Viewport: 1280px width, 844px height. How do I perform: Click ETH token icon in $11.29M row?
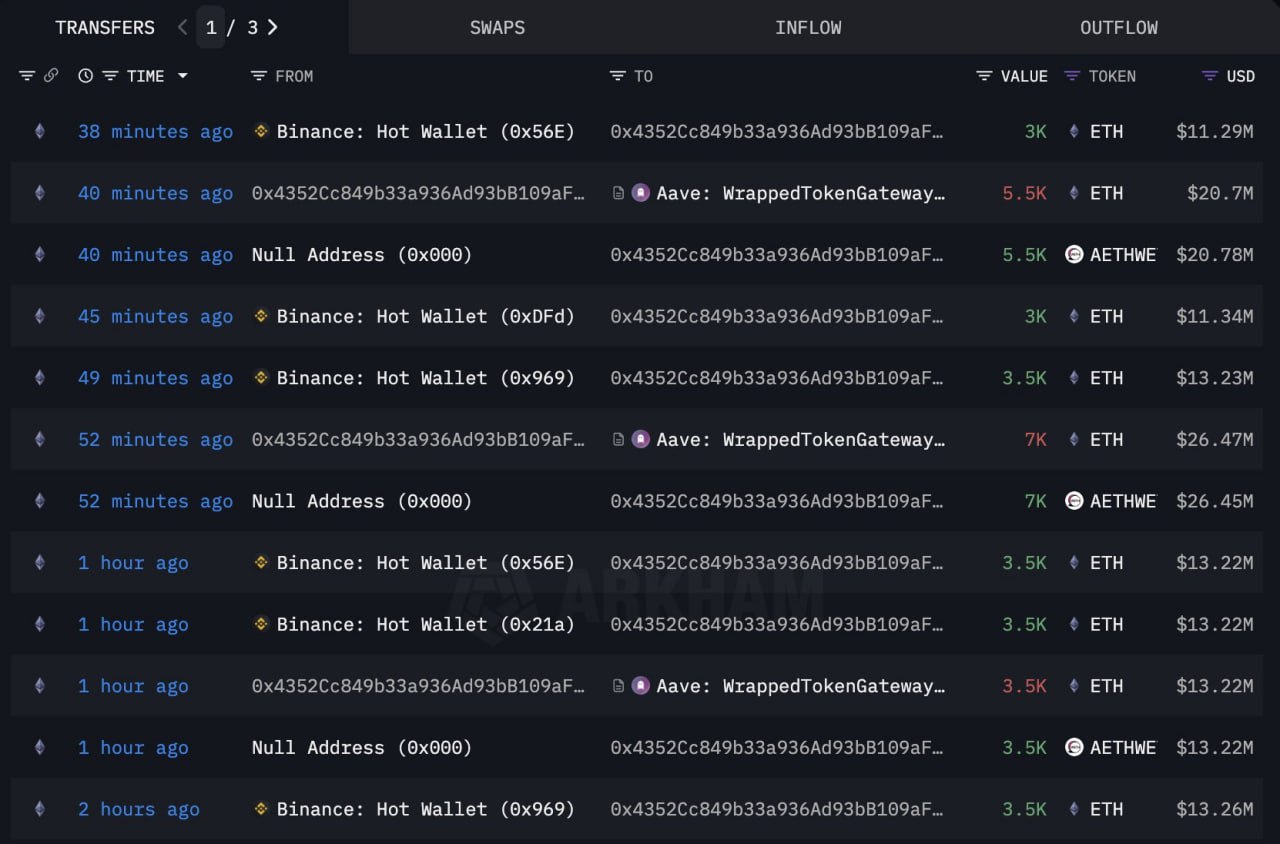(x=1074, y=131)
